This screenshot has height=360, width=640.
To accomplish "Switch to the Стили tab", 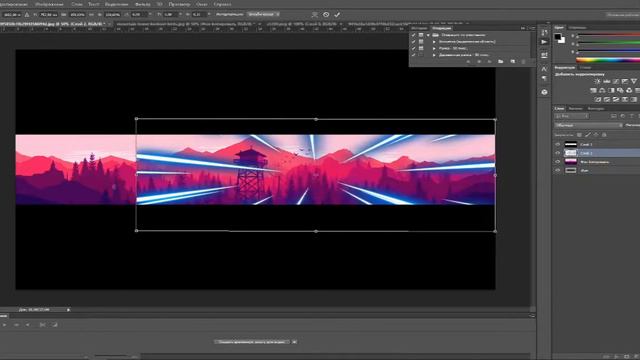I will (x=585, y=68).
